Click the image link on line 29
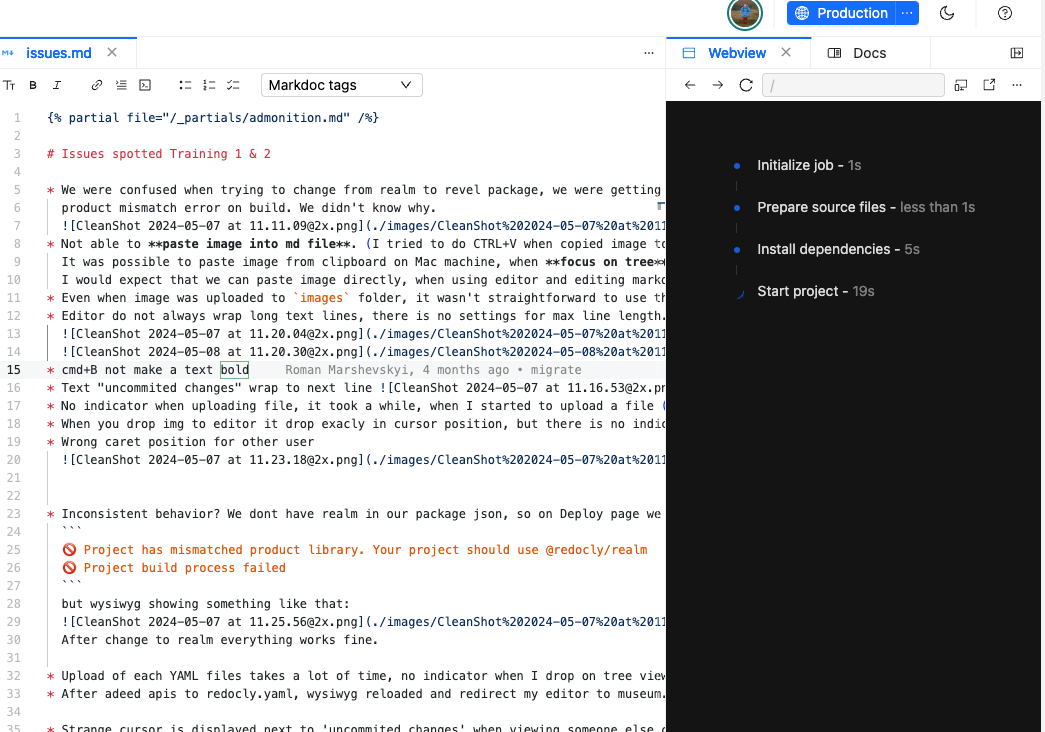This screenshot has width=1045, height=732. pyautogui.click(x=363, y=622)
